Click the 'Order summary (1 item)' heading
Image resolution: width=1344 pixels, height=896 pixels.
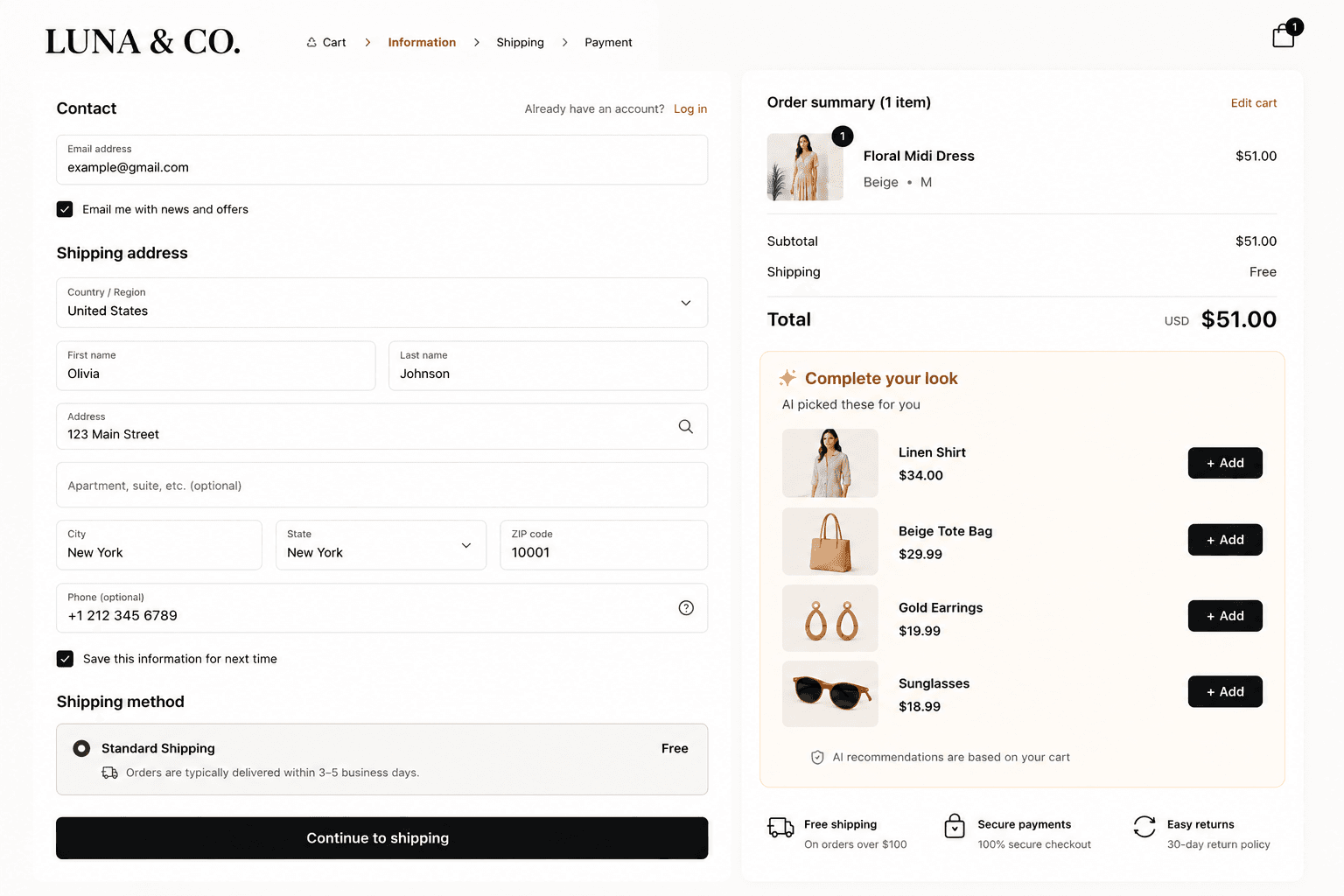pyautogui.click(x=849, y=102)
